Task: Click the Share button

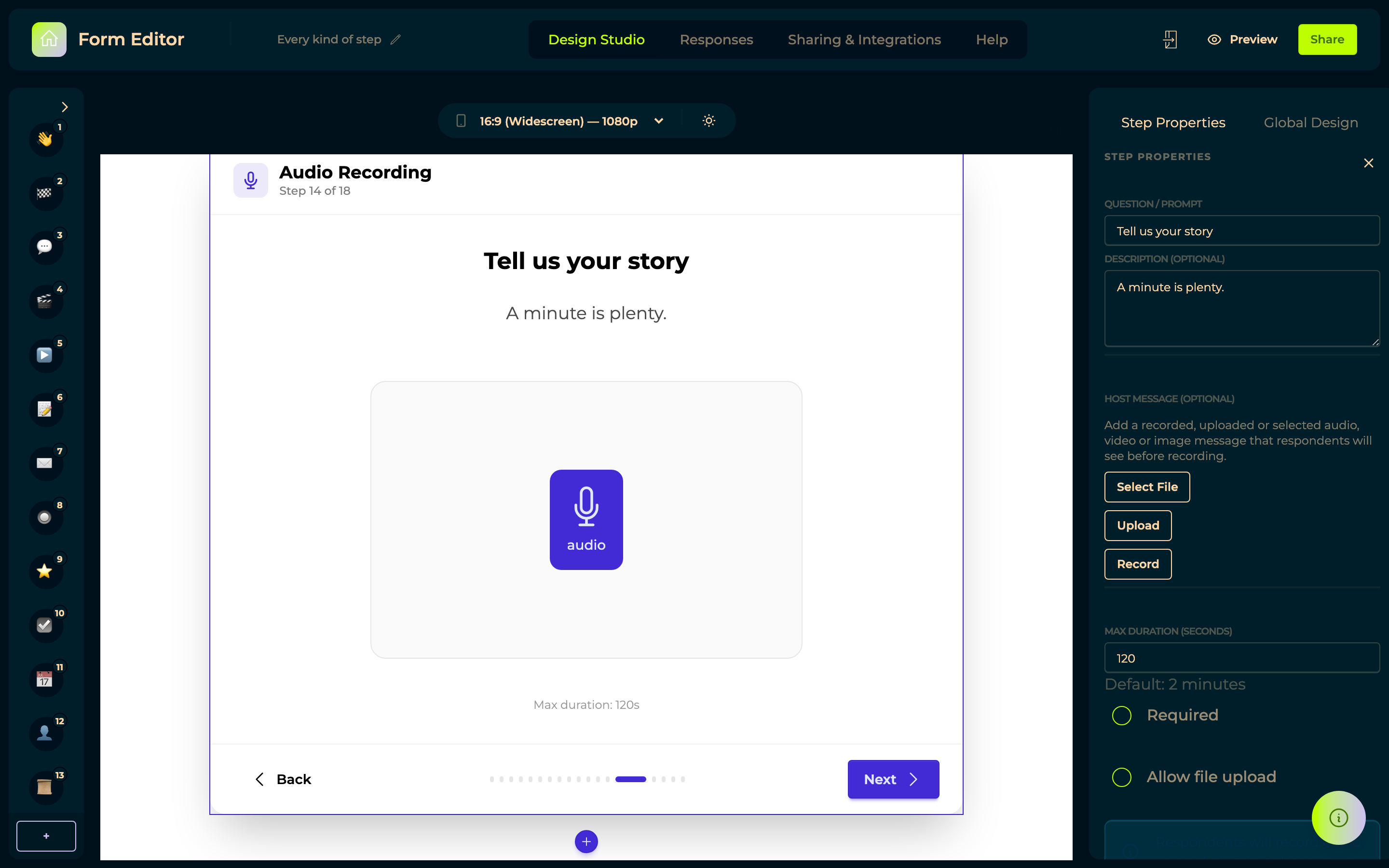Action: click(x=1327, y=40)
